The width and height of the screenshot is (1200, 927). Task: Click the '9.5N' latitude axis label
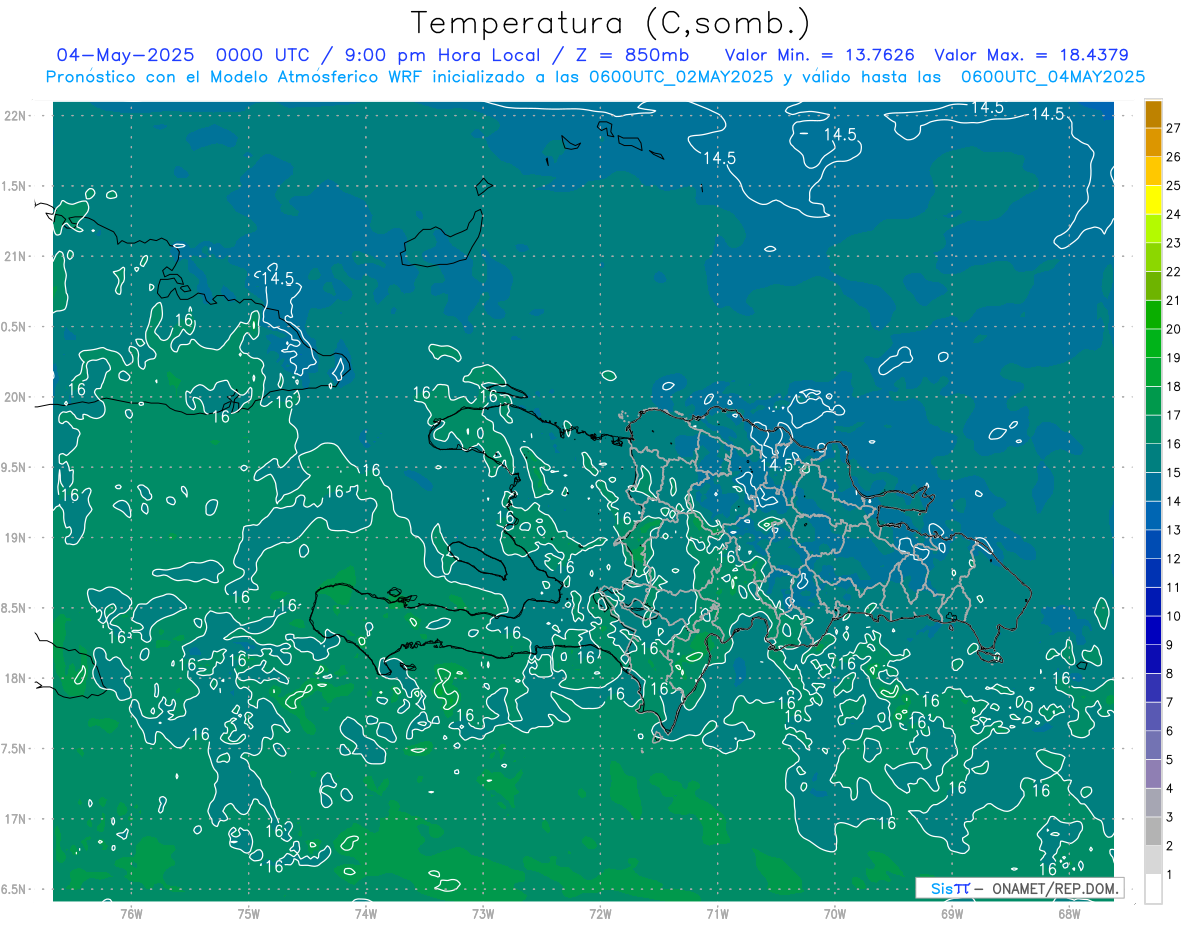pos(15,467)
